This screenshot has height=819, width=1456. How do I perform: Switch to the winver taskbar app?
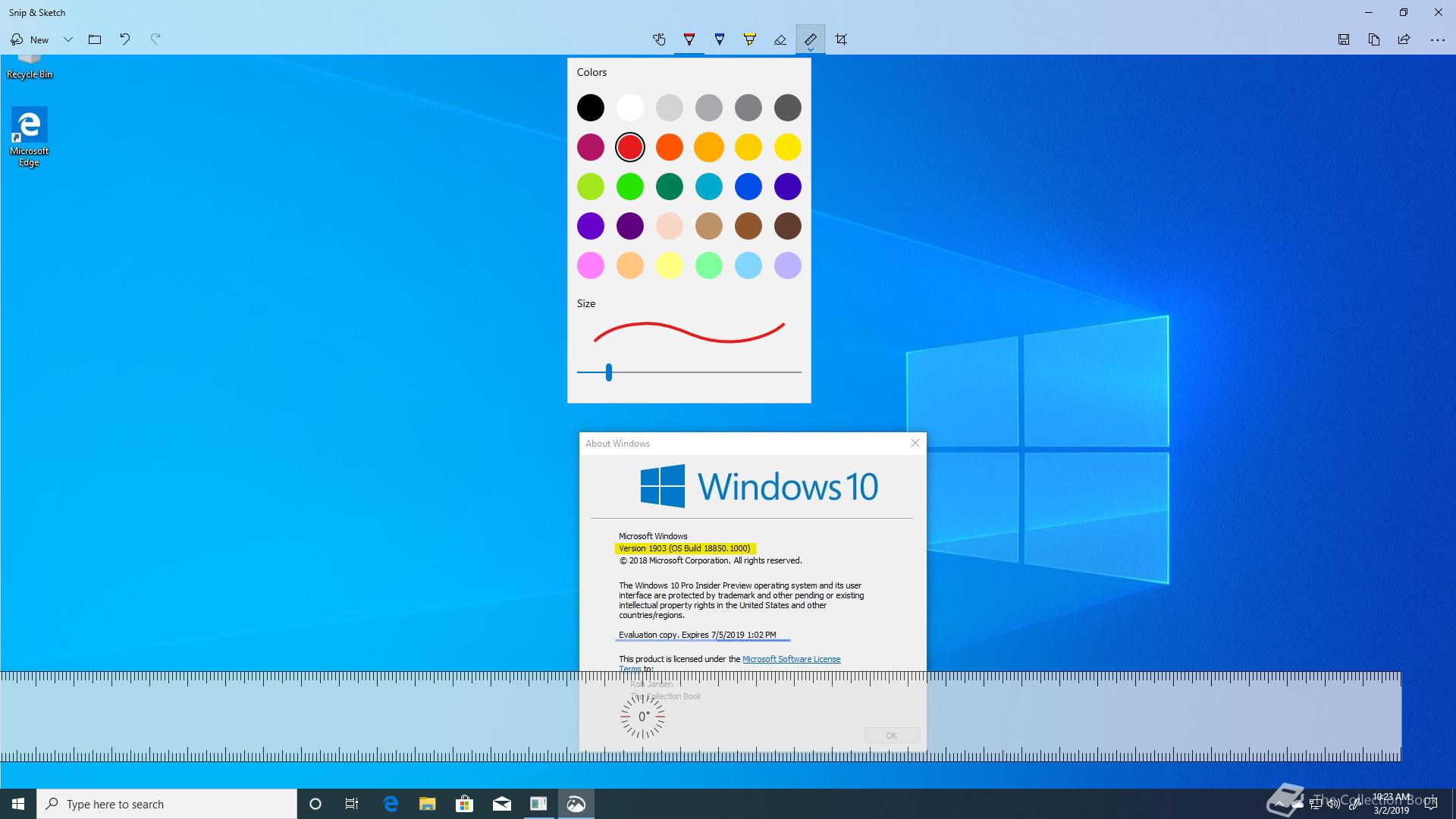[x=539, y=804]
